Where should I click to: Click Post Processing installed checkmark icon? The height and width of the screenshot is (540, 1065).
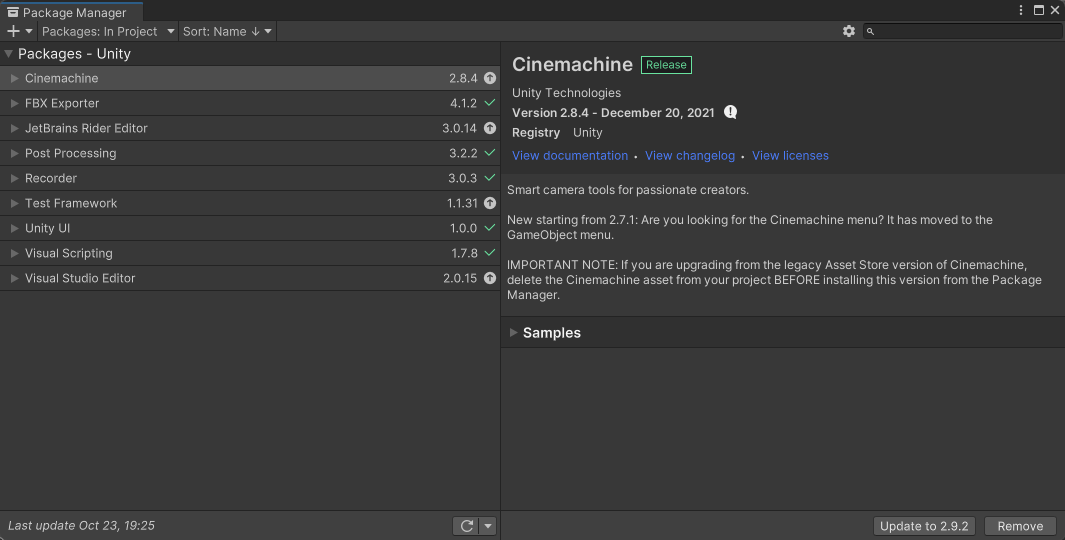490,153
